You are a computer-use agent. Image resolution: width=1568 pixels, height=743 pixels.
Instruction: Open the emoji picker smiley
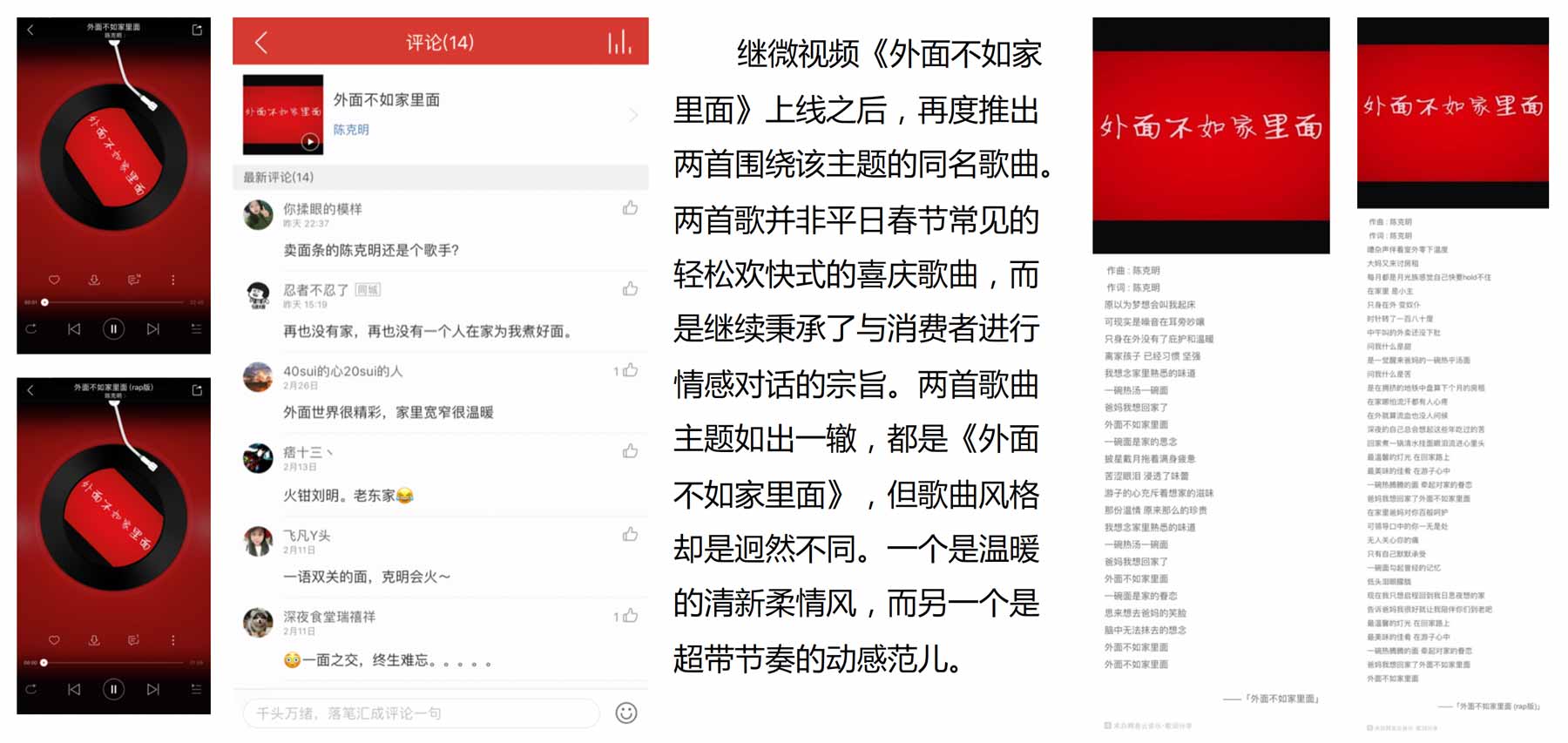626,713
